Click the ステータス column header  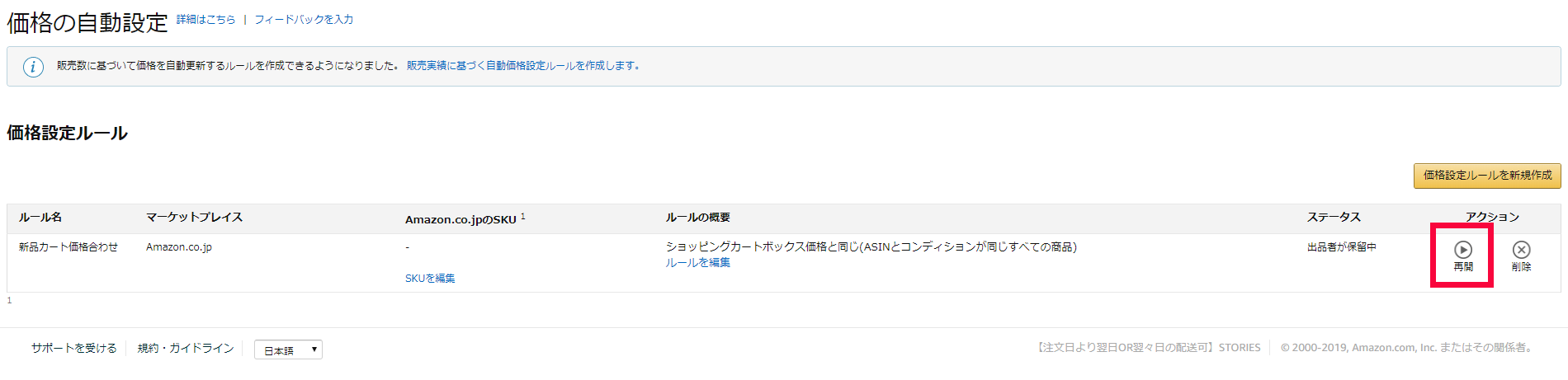(1334, 218)
